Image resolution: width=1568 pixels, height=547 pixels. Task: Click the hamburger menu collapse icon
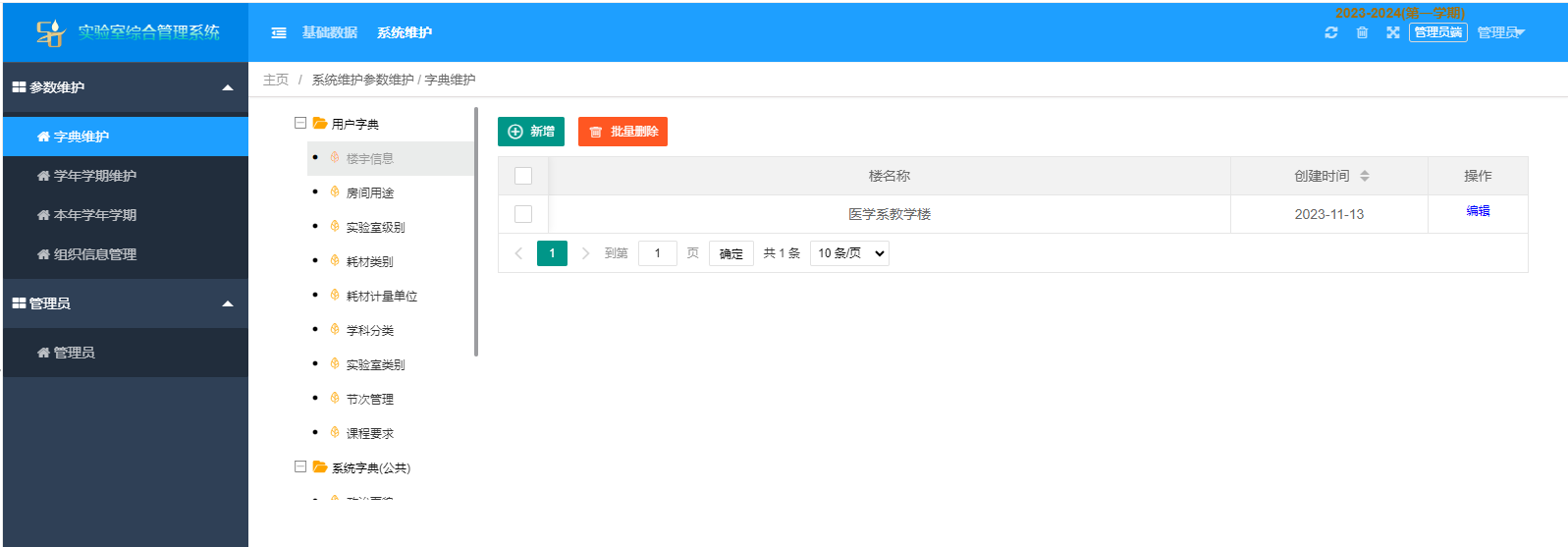point(279,32)
